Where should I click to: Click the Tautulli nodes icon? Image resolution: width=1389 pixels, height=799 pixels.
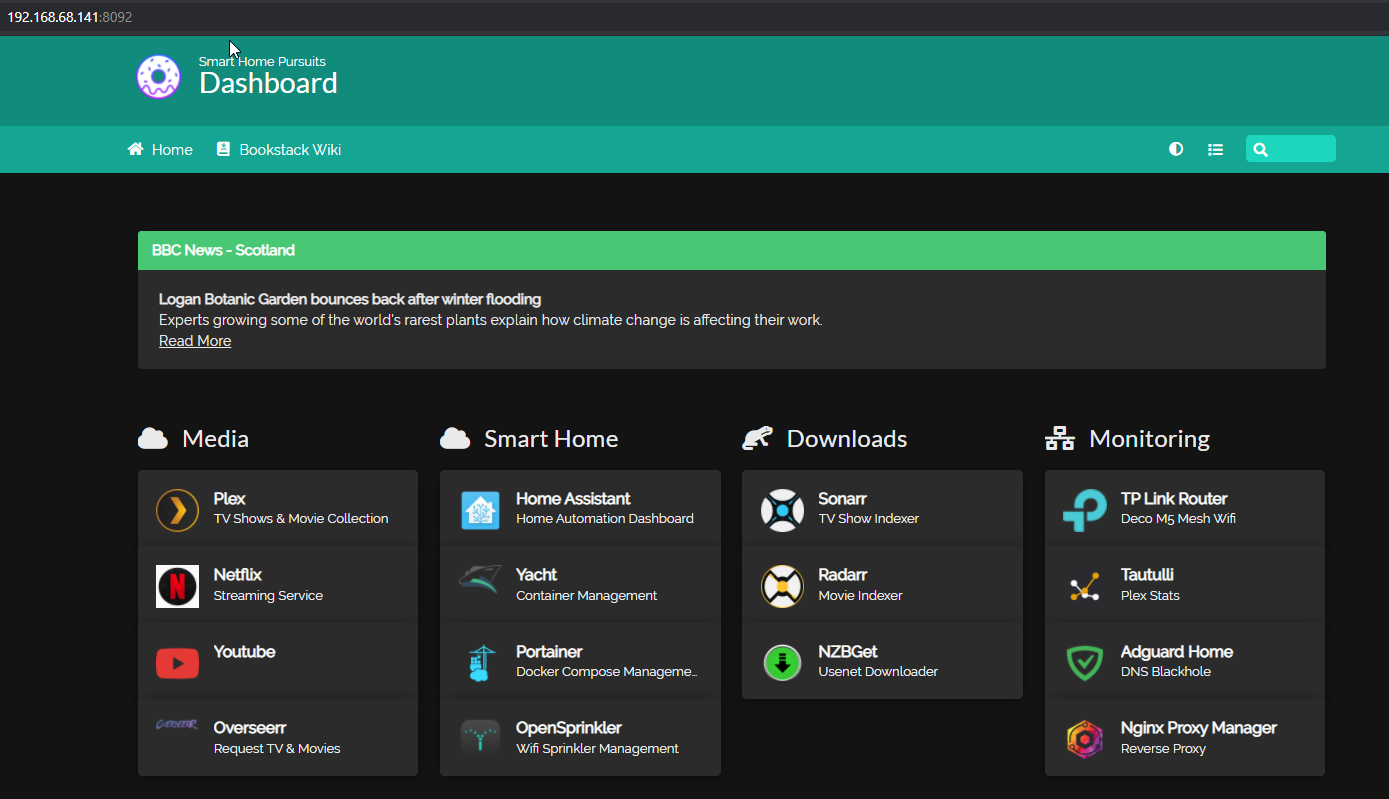(x=1085, y=587)
